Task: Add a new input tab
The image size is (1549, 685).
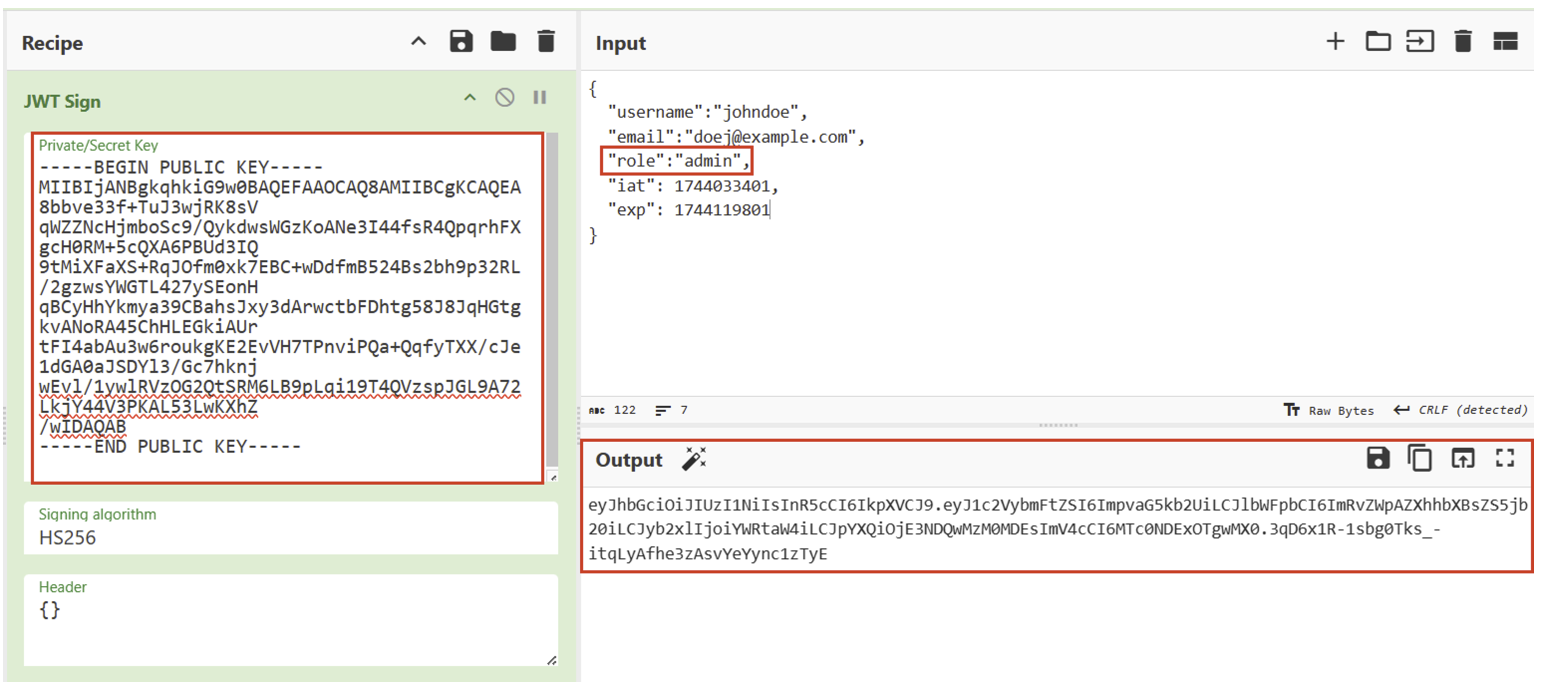Action: 1334,42
